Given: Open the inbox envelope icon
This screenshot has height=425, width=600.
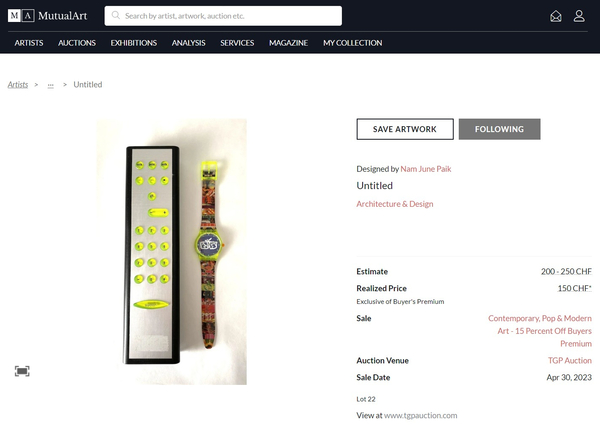Looking at the screenshot, I should (556, 16).
